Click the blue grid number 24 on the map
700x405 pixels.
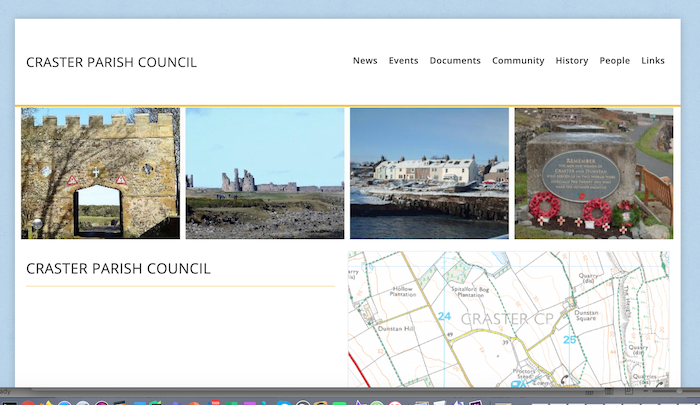(x=444, y=316)
